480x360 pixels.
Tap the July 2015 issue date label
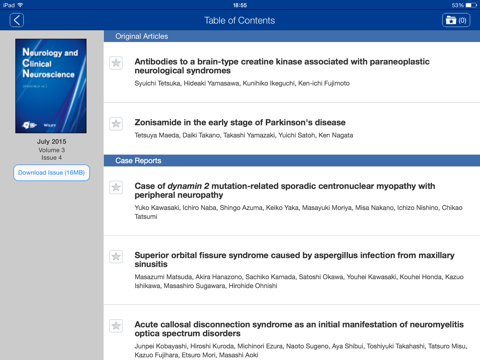click(x=52, y=141)
